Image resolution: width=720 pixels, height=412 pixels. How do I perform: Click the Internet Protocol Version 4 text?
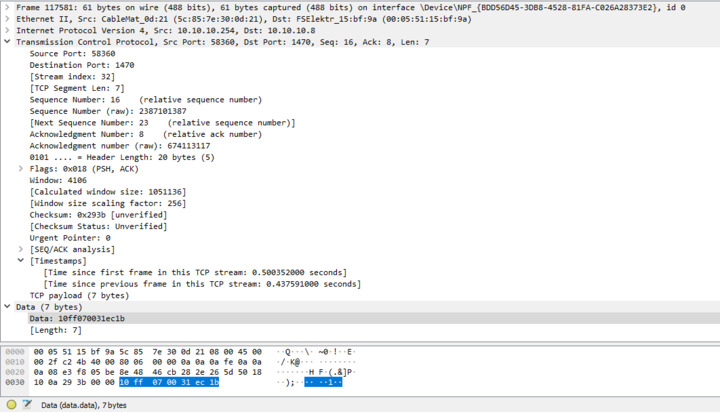tap(166, 30)
